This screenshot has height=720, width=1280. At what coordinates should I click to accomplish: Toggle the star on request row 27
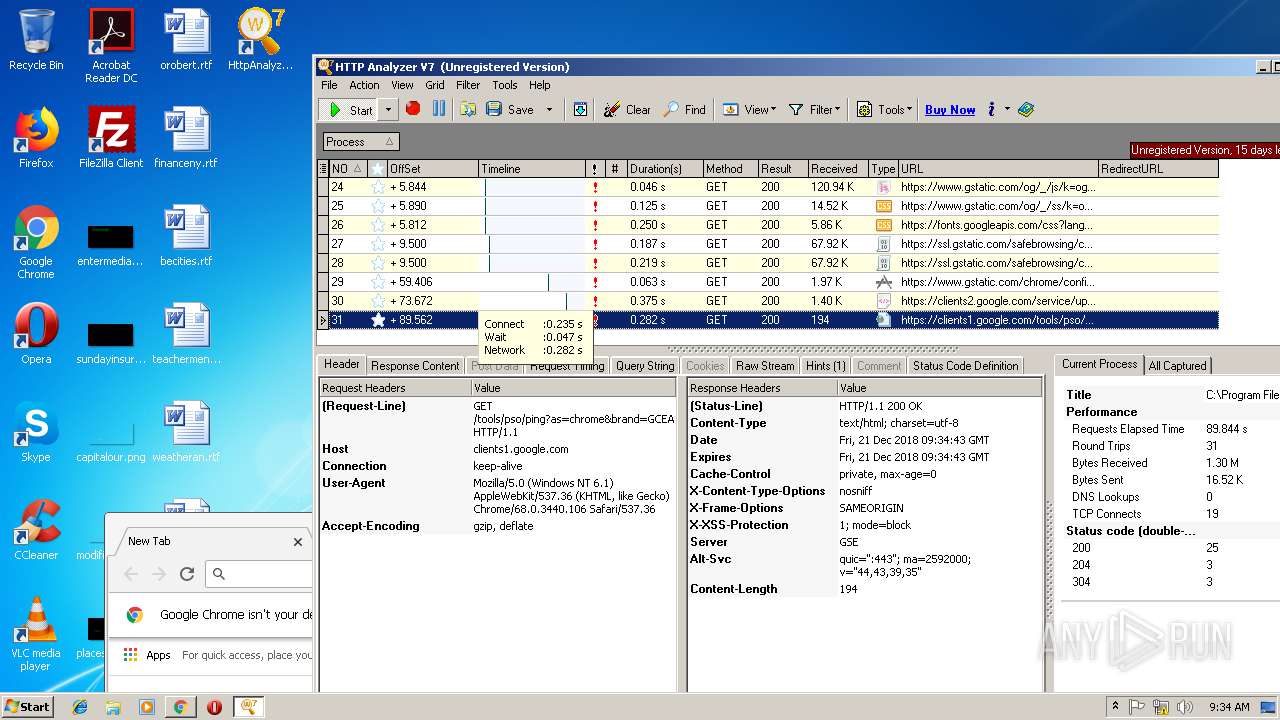[x=378, y=244]
